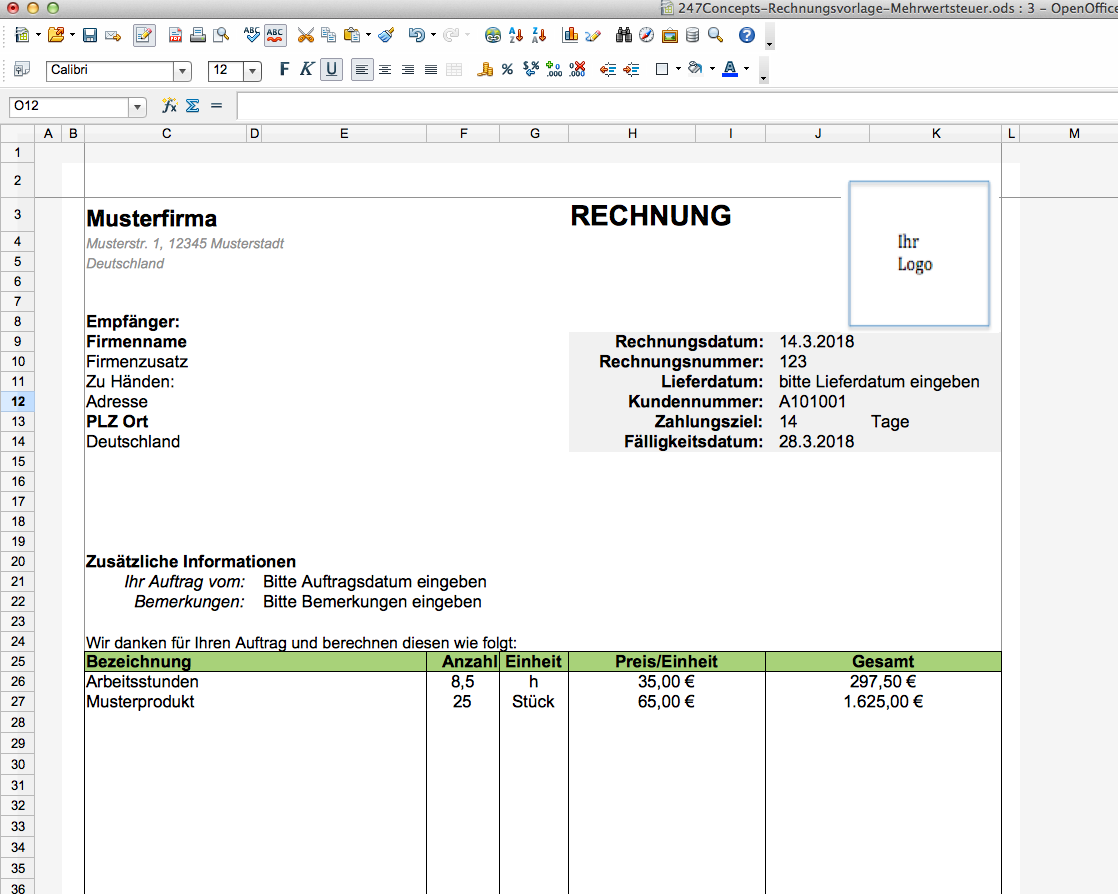Image resolution: width=1118 pixels, height=894 pixels.
Task: Apply percent number format
Action: (507, 70)
